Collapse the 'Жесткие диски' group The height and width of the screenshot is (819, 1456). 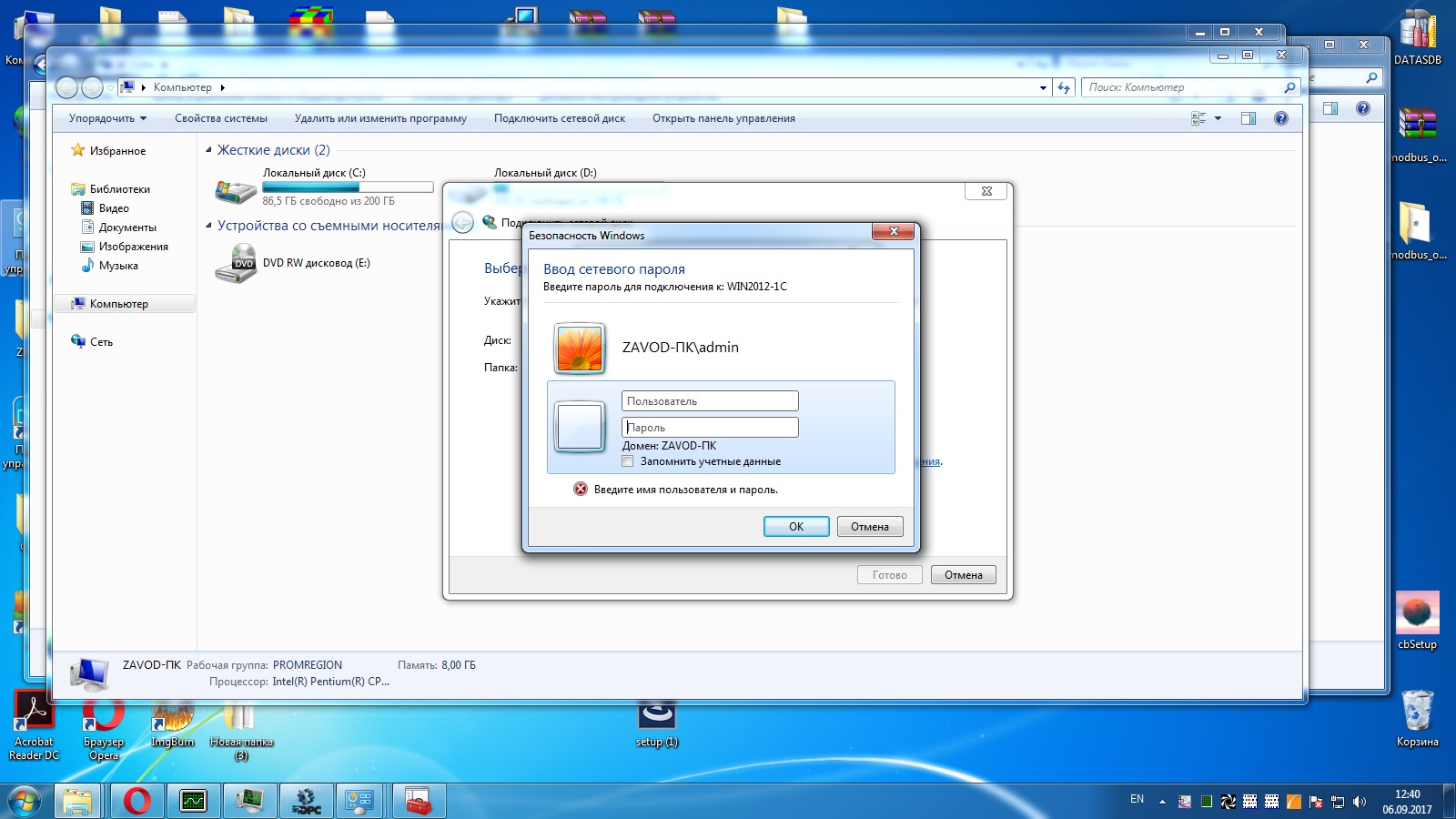pos(209,150)
